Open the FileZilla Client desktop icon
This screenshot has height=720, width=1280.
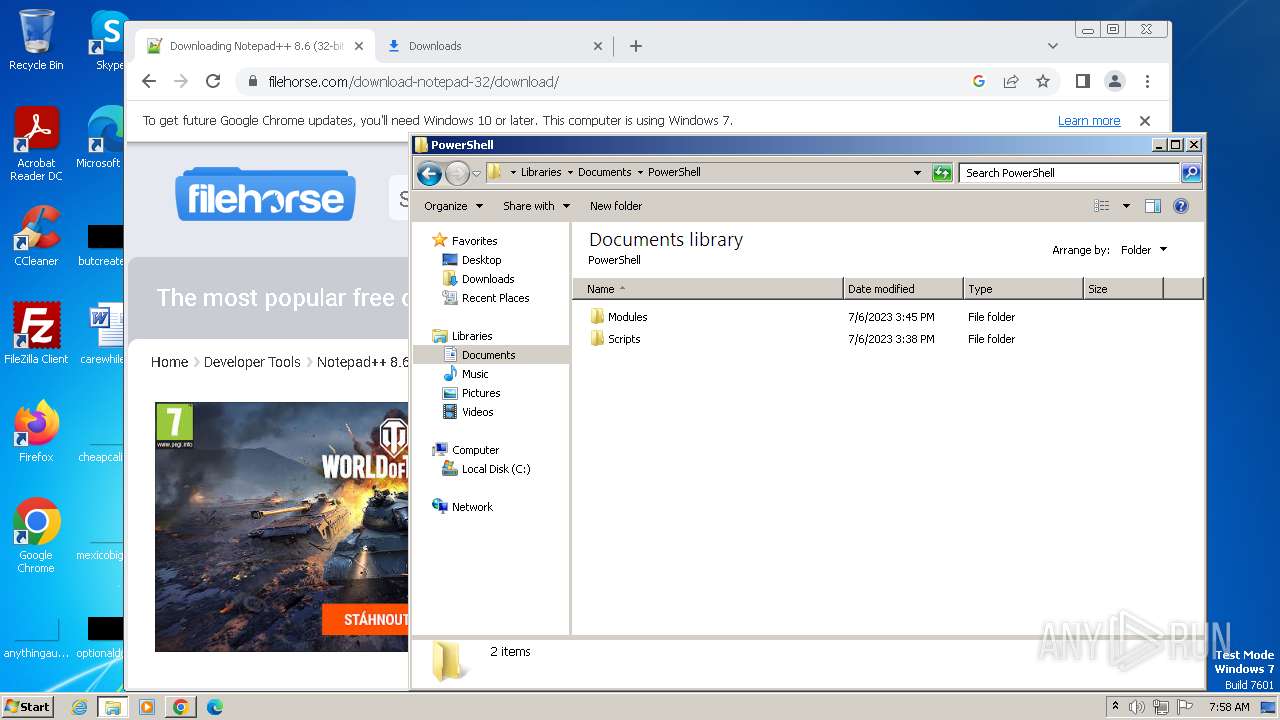tap(36, 334)
